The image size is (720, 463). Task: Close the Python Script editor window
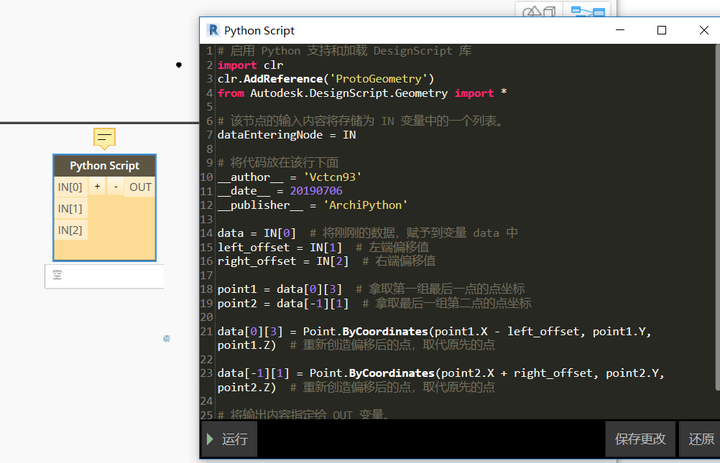pyautogui.click(x=703, y=30)
